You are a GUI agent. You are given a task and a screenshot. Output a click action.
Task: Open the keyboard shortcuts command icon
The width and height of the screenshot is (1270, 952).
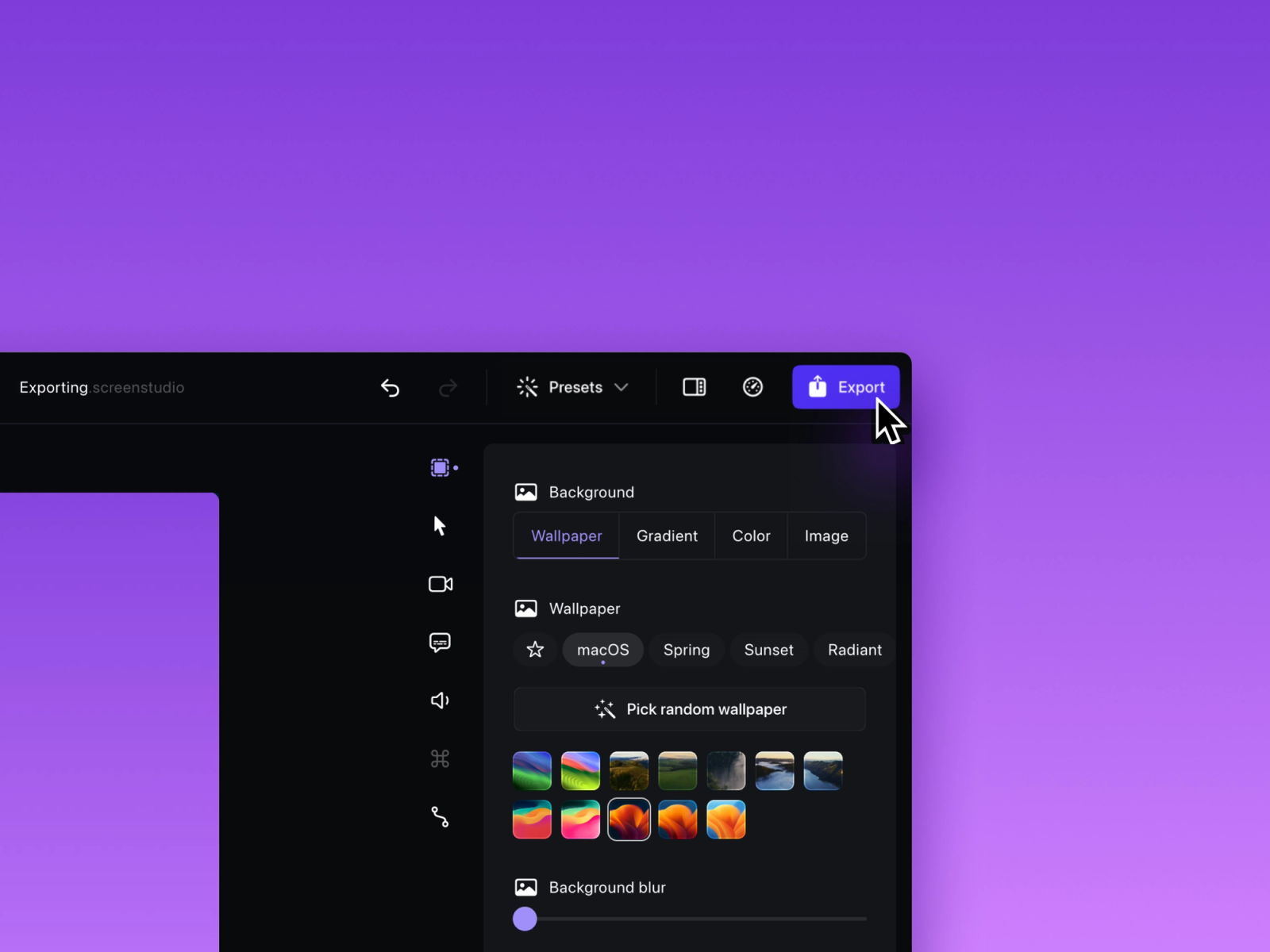tap(440, 759)
